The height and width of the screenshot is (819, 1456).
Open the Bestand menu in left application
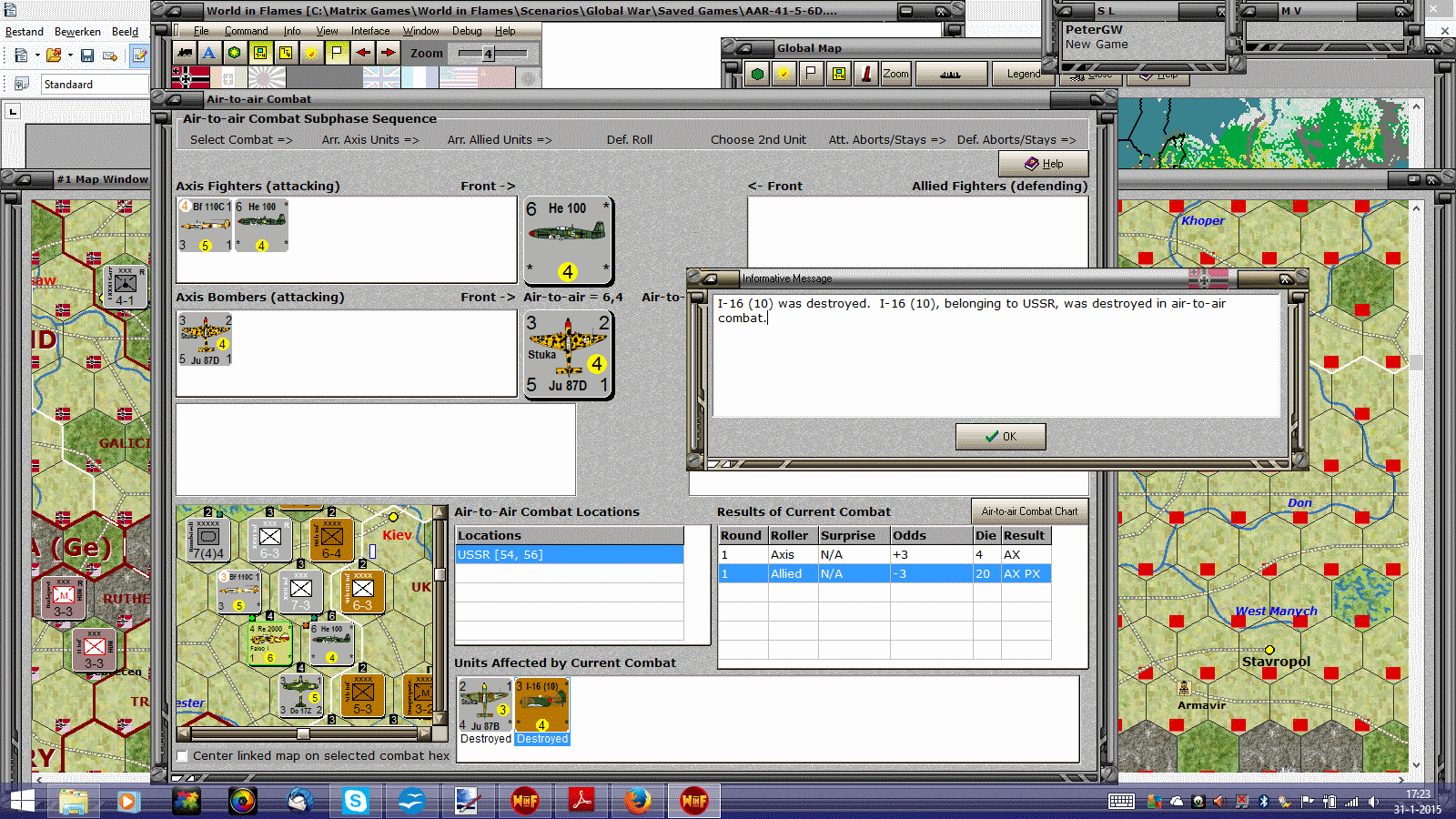[24, 31]
